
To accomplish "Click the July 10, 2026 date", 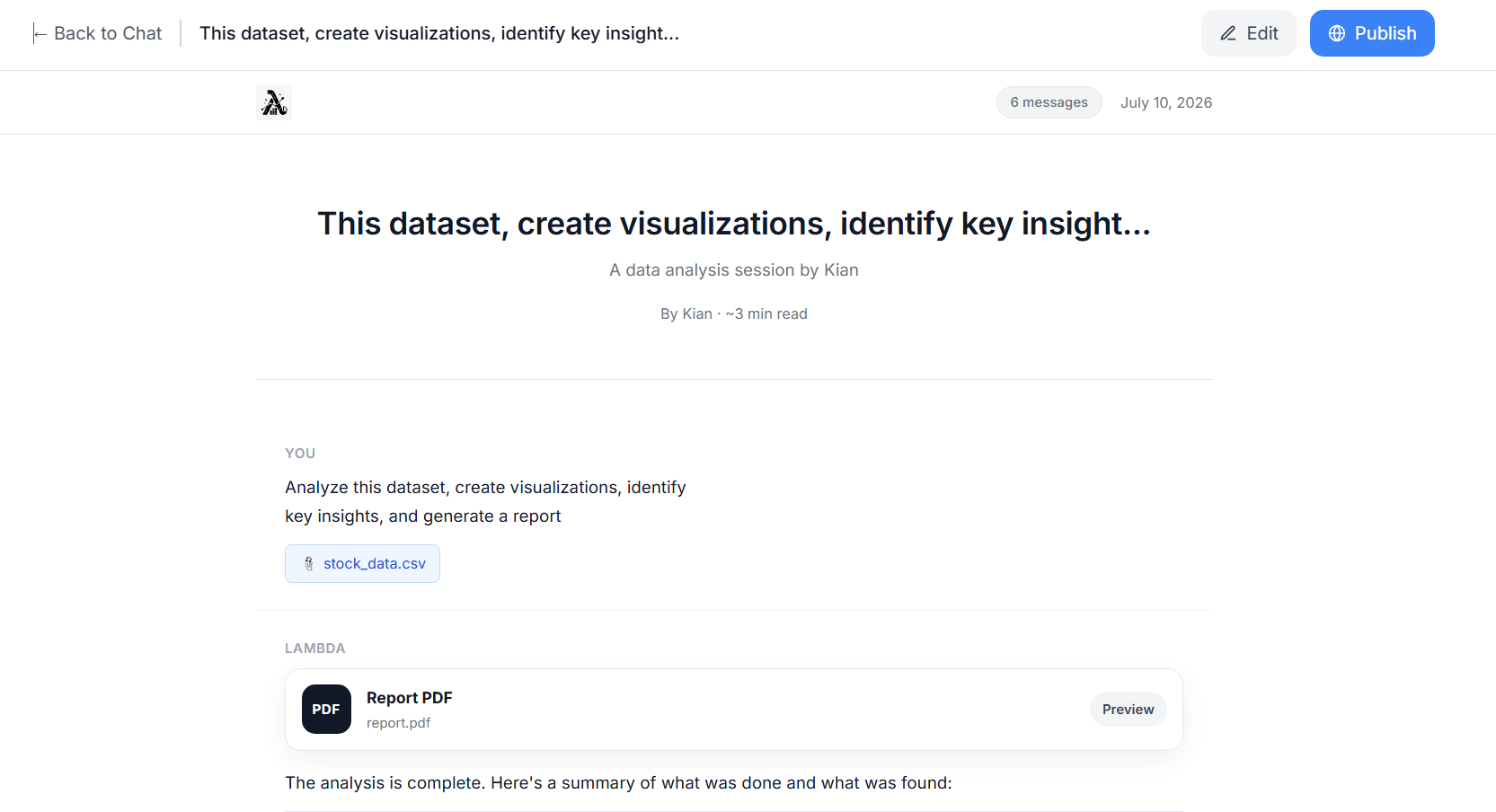I will (1166, 102).
